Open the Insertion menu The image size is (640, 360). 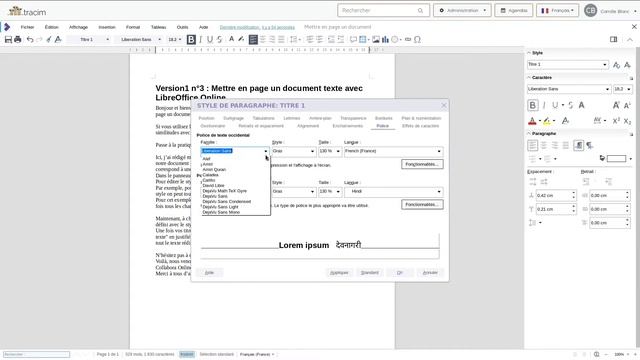click(107, 27)
